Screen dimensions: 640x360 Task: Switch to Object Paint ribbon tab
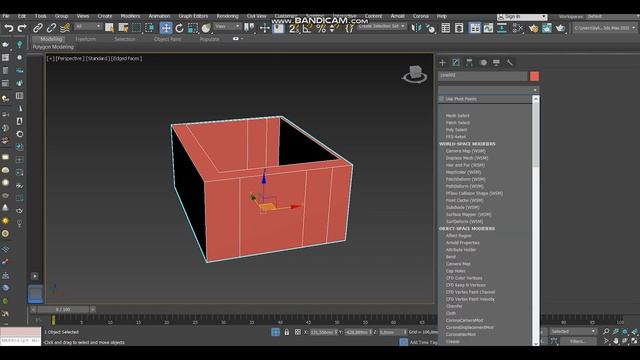coord(167,39)
